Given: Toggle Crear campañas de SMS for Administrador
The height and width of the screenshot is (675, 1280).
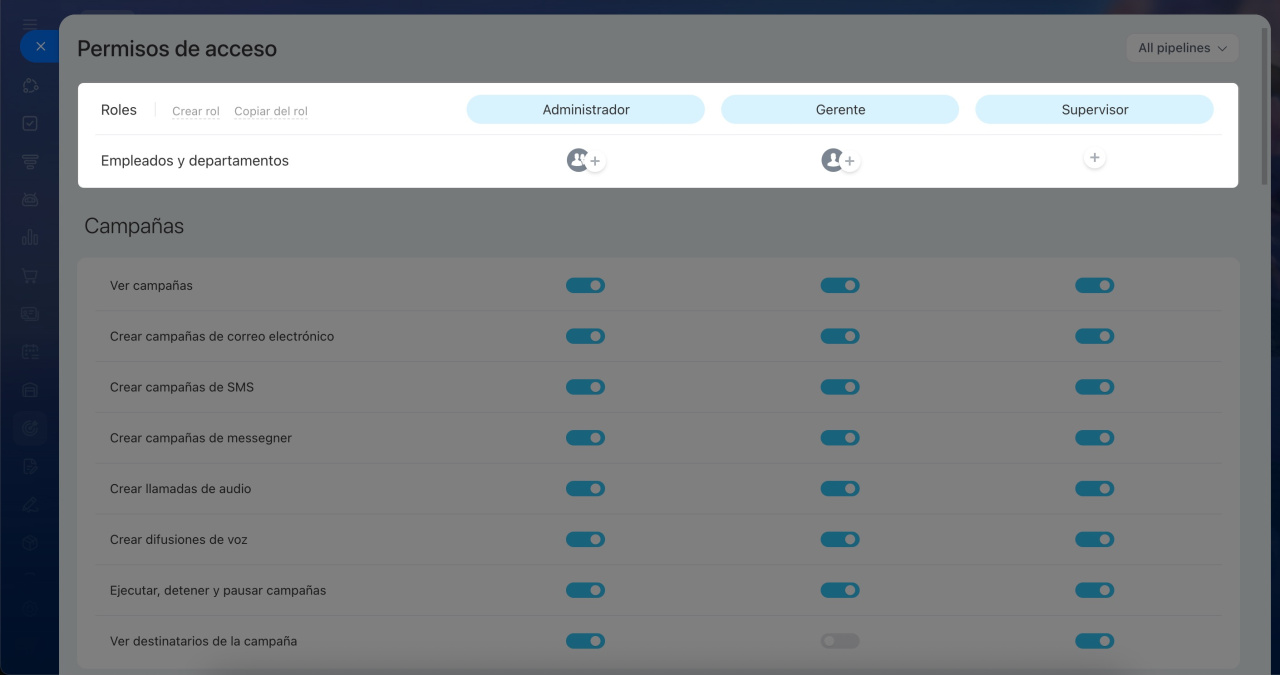Looking at the screenshot, I should click(586, 387).
